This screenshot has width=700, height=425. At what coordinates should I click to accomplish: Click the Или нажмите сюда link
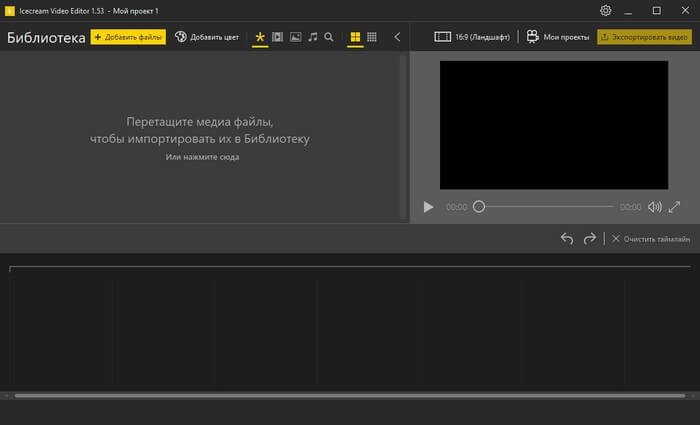click(x=202, y=157)
